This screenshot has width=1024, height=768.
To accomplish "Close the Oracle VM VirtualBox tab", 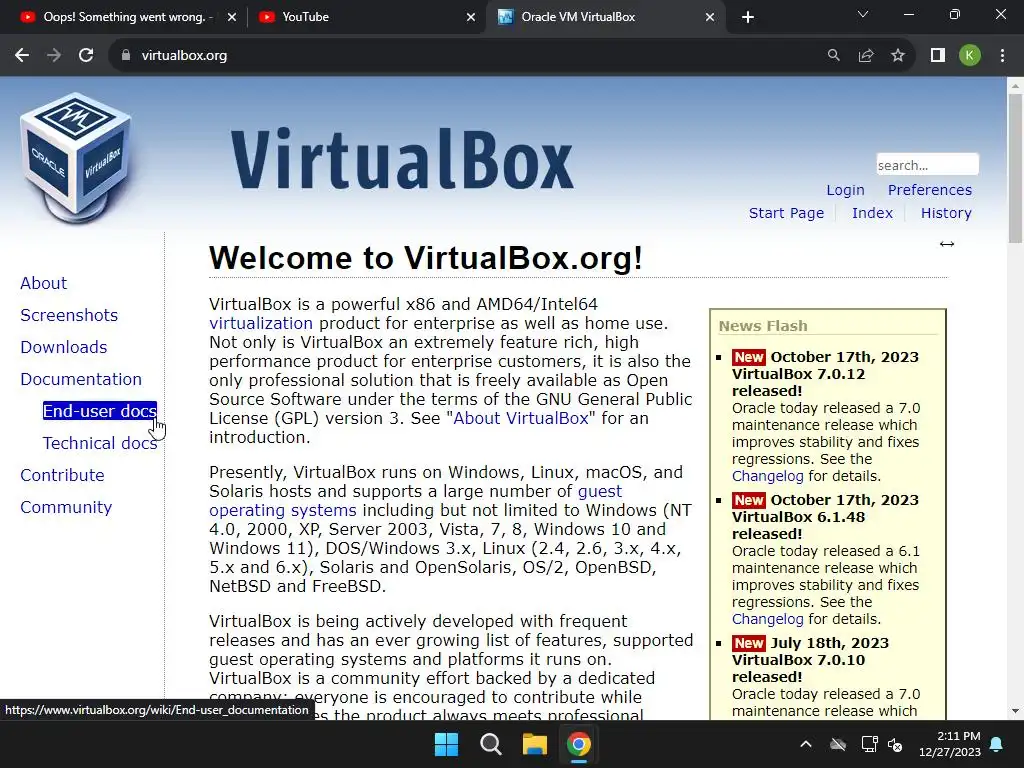I will tap(710, 17).
